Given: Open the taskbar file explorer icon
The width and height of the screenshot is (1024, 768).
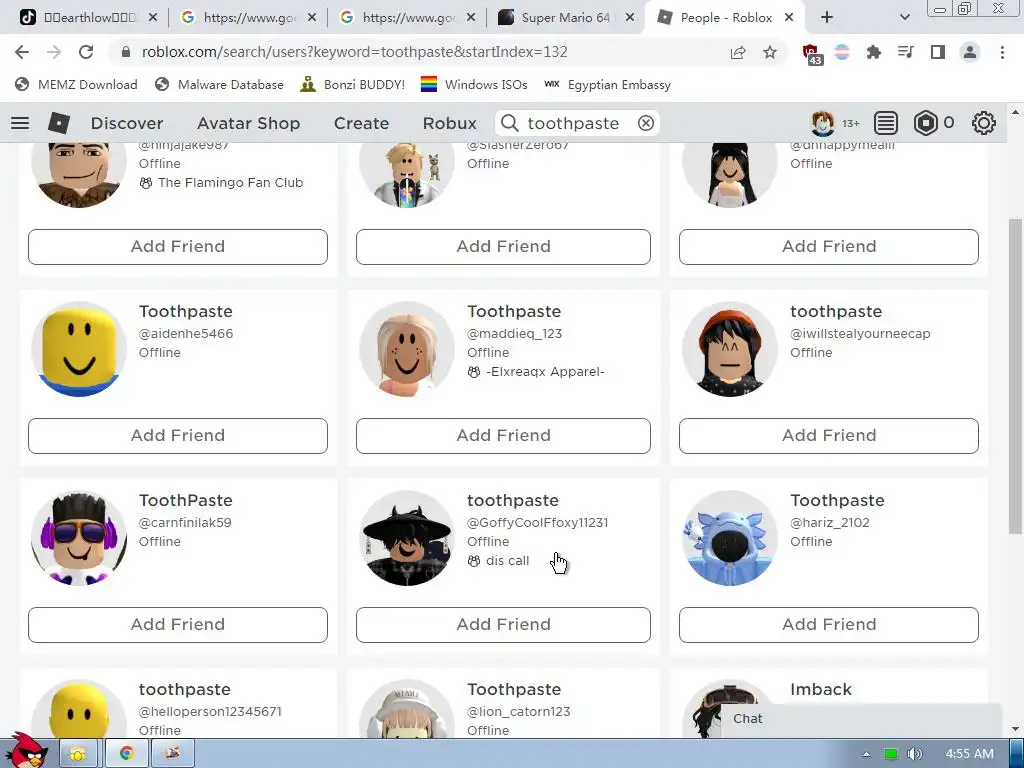Looking at the screenshot, I should [78, 753].
